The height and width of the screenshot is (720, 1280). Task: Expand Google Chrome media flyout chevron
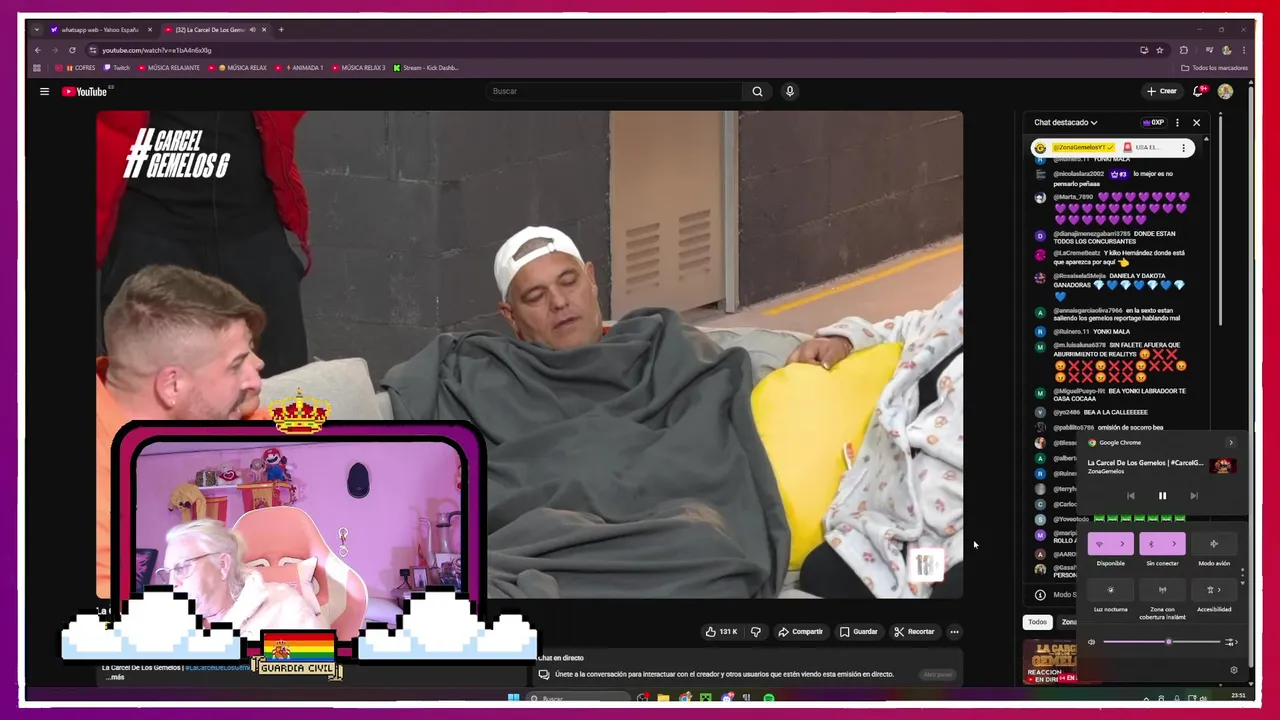tap(1231, 443)
